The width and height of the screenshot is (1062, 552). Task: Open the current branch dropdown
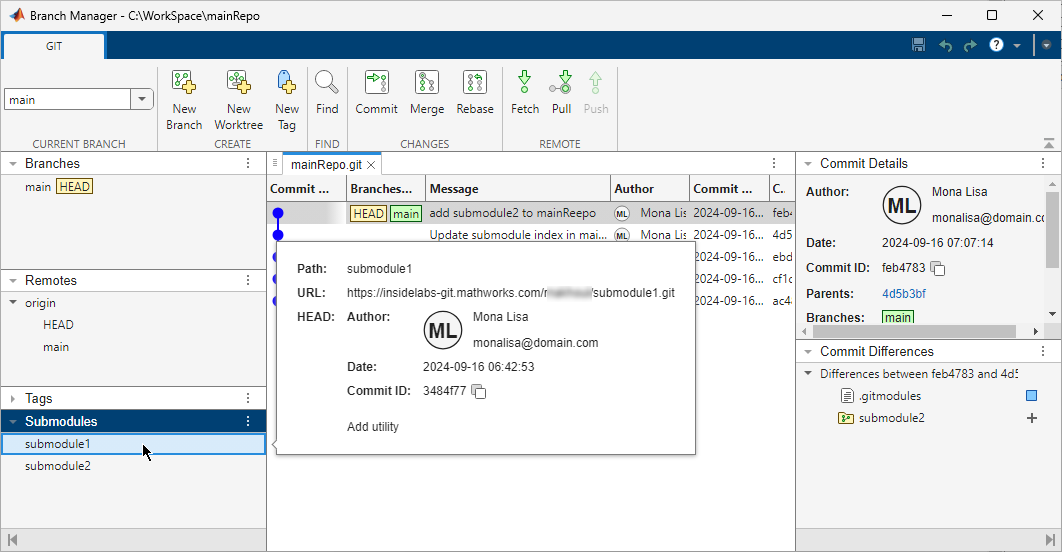[141, 99]
